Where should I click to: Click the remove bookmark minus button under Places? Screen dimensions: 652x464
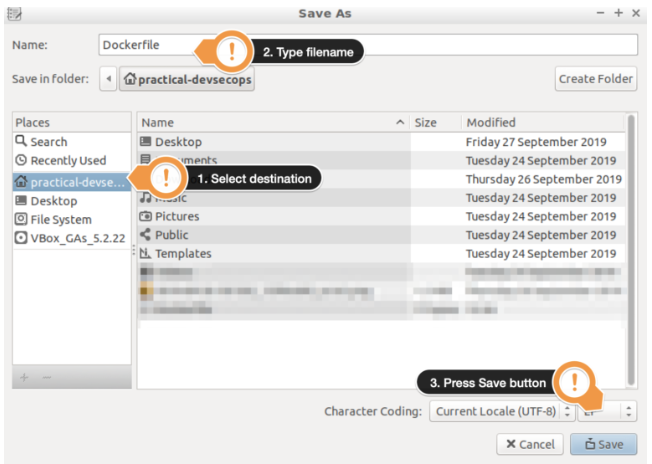coord(47,377)
